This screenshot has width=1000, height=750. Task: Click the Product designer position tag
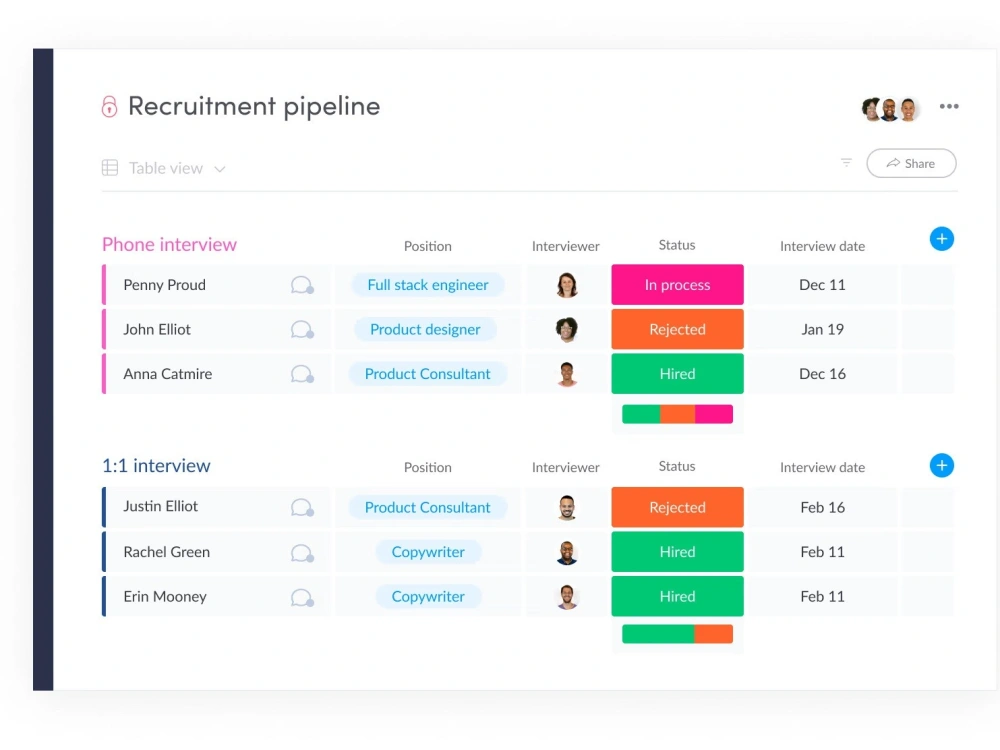[425, 329]
